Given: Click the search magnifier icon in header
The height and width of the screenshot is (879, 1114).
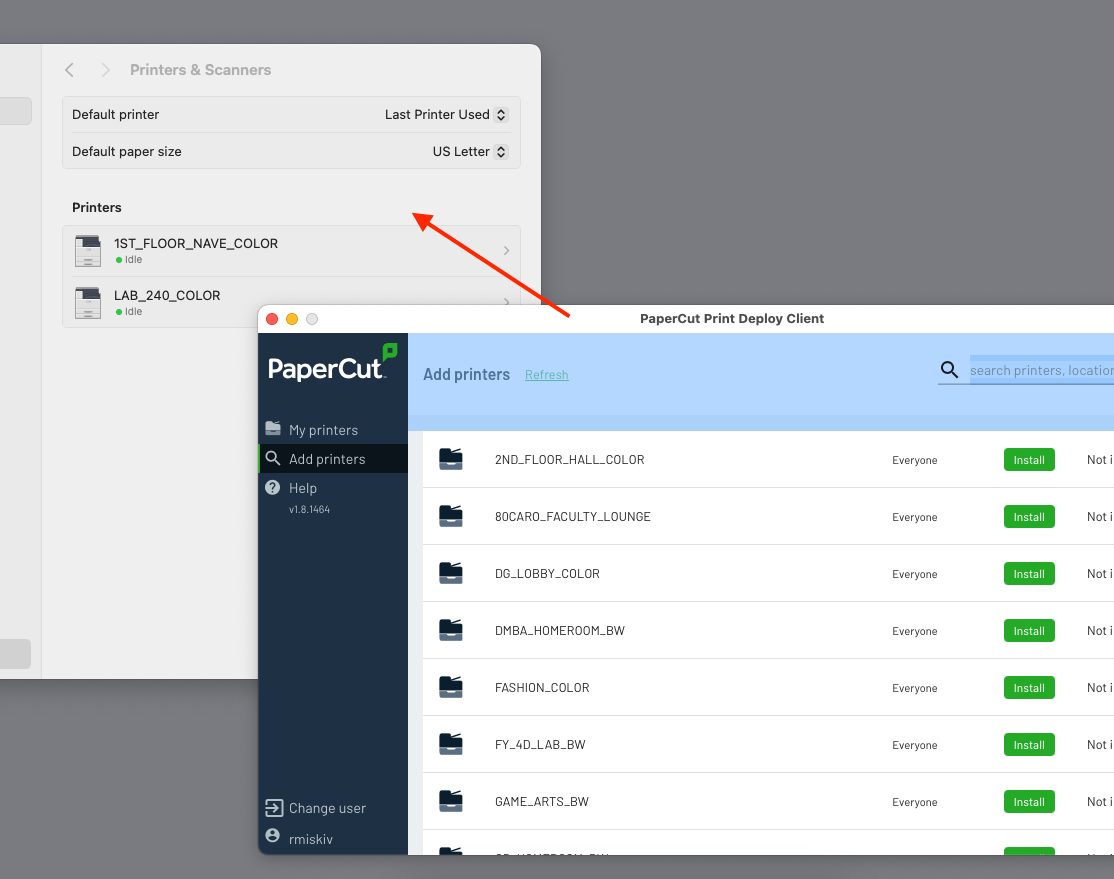Looking at the screenshot, I should (949, 370).
